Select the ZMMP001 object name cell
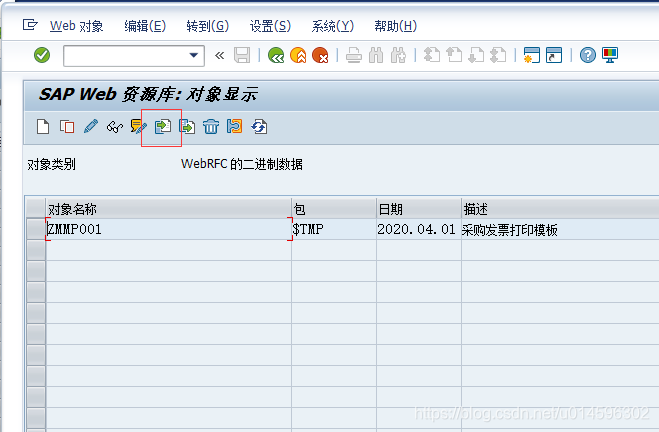659x432 pixels. tap(169, 229)
